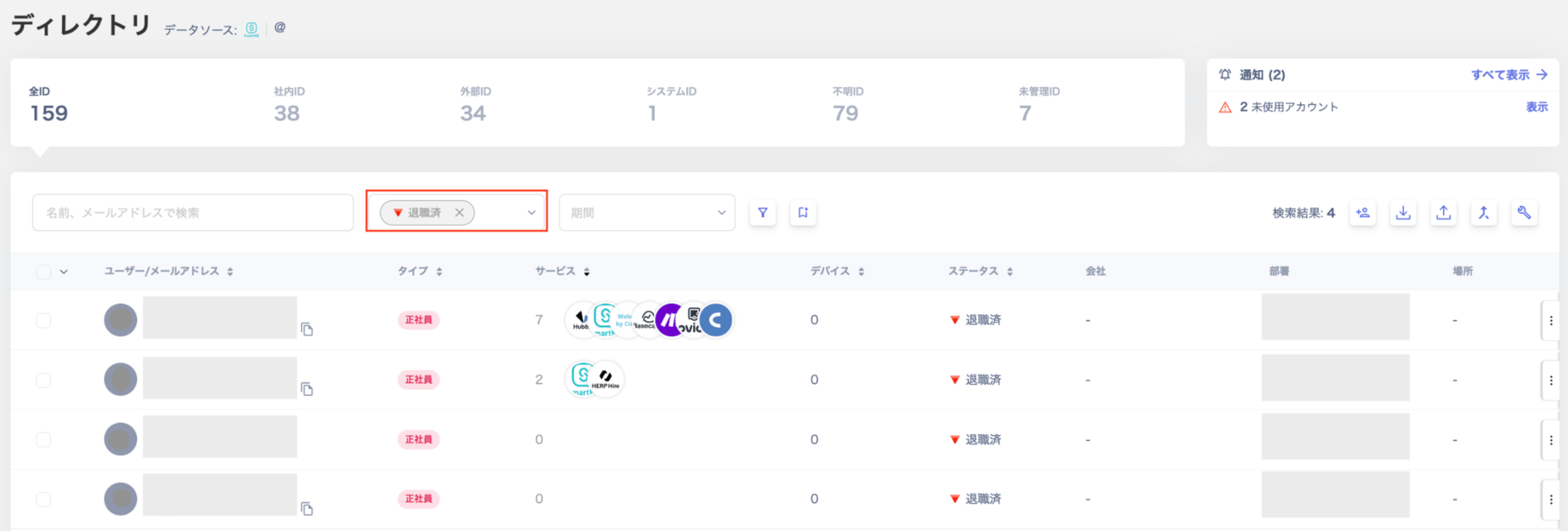Open more options for second user row
Image resolution: width=1568 pixels, height=531 pixels.
coord(1551,380)
